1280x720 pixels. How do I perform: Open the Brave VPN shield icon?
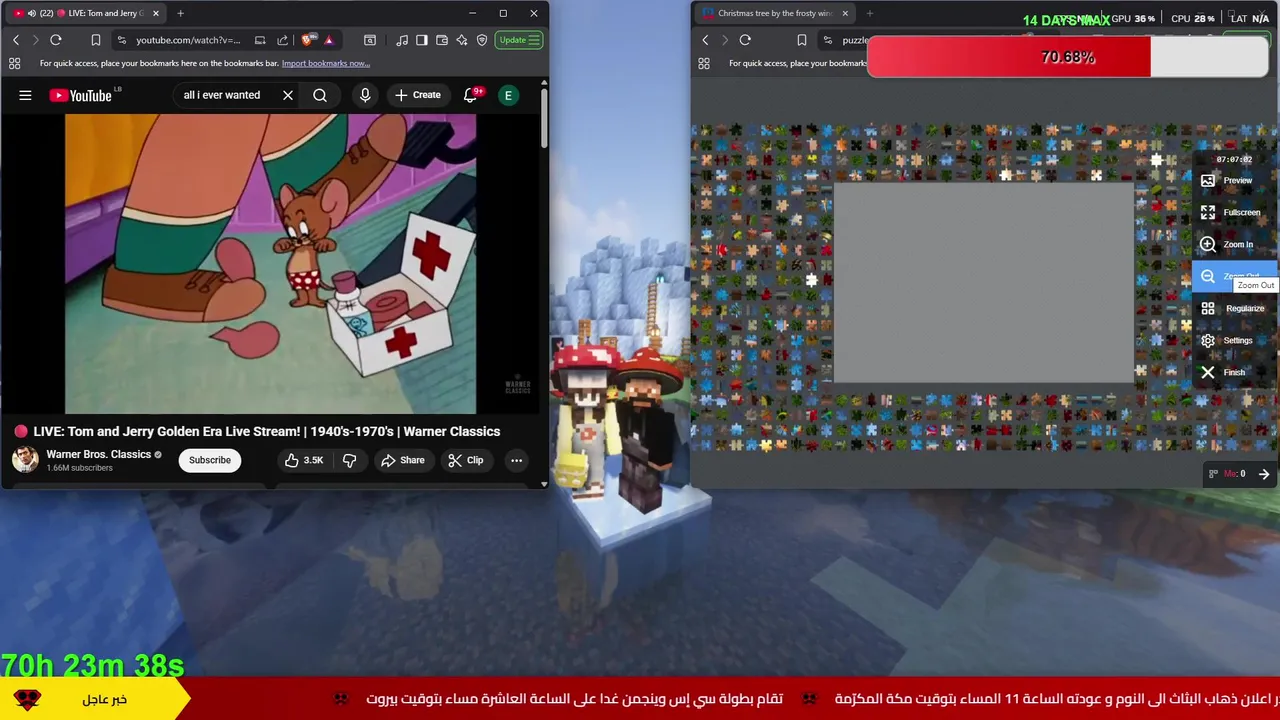click(482, 40)
